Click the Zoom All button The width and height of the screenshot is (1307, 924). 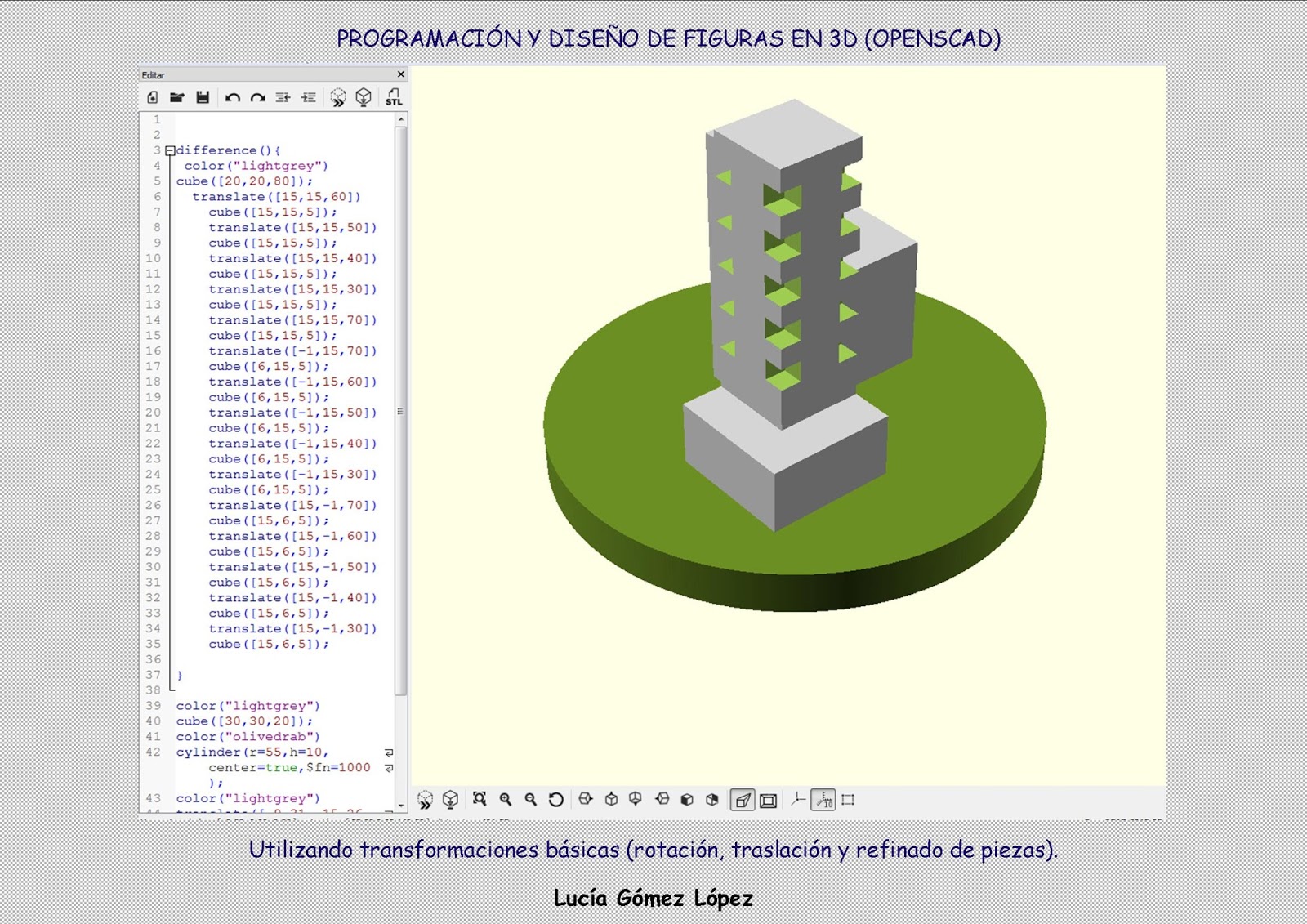point(479,801)
